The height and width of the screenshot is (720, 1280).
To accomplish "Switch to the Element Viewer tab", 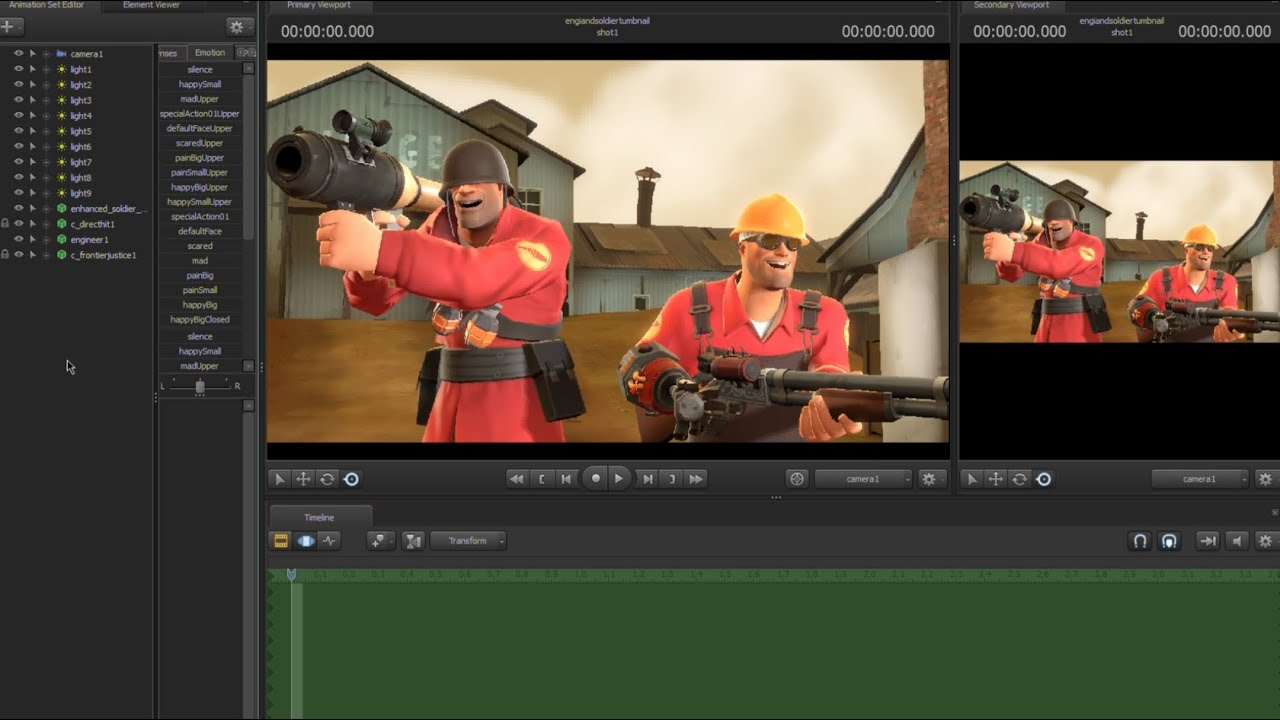I will coord(151,5).
